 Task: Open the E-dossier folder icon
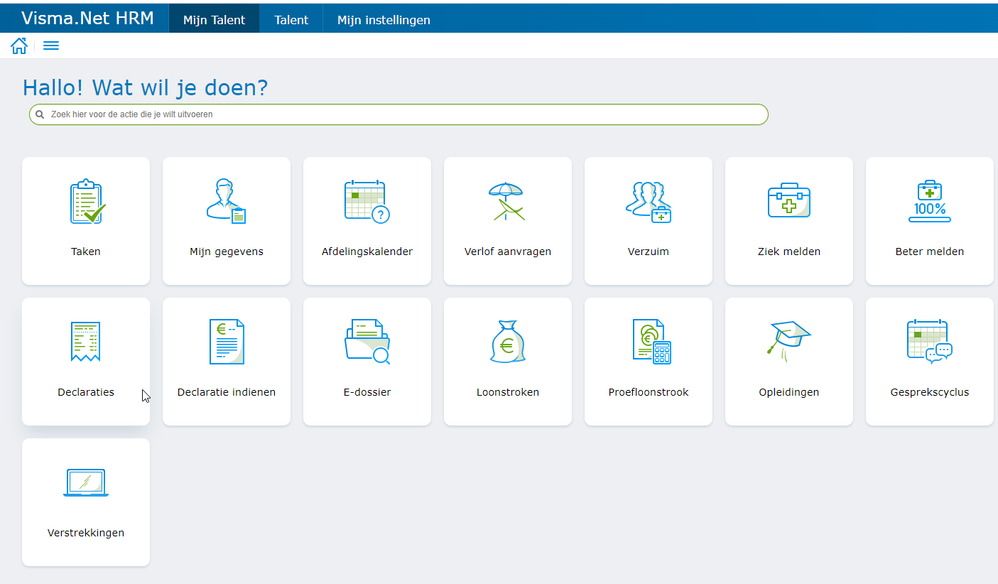pyautogui.click(x=367, y=342)
